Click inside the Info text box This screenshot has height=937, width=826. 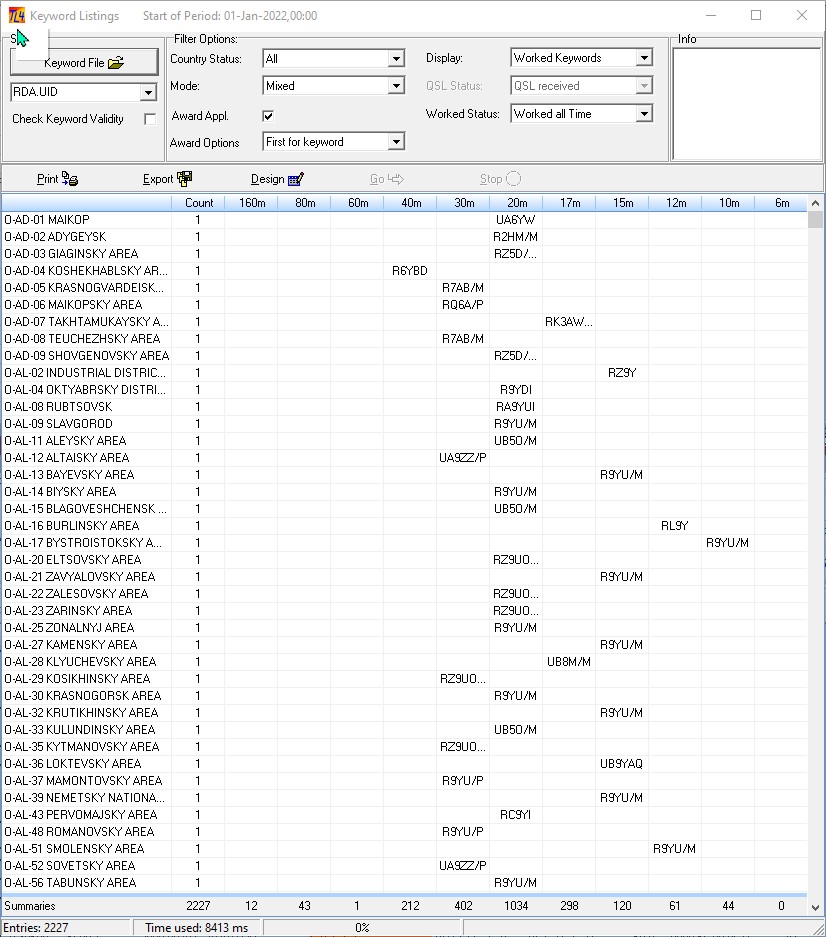747,104
